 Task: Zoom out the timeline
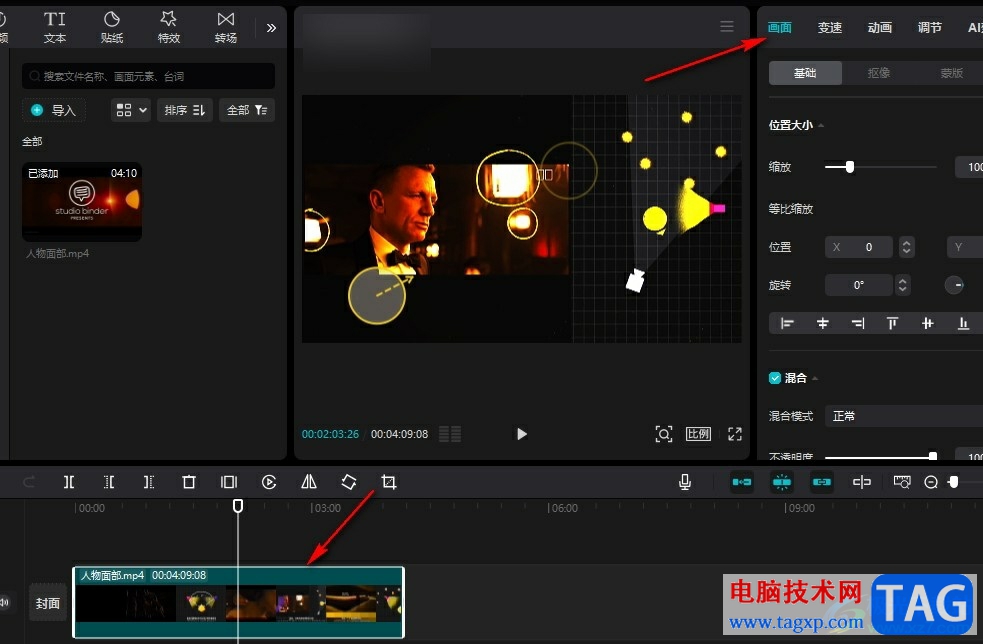click(x=931, y=482)
